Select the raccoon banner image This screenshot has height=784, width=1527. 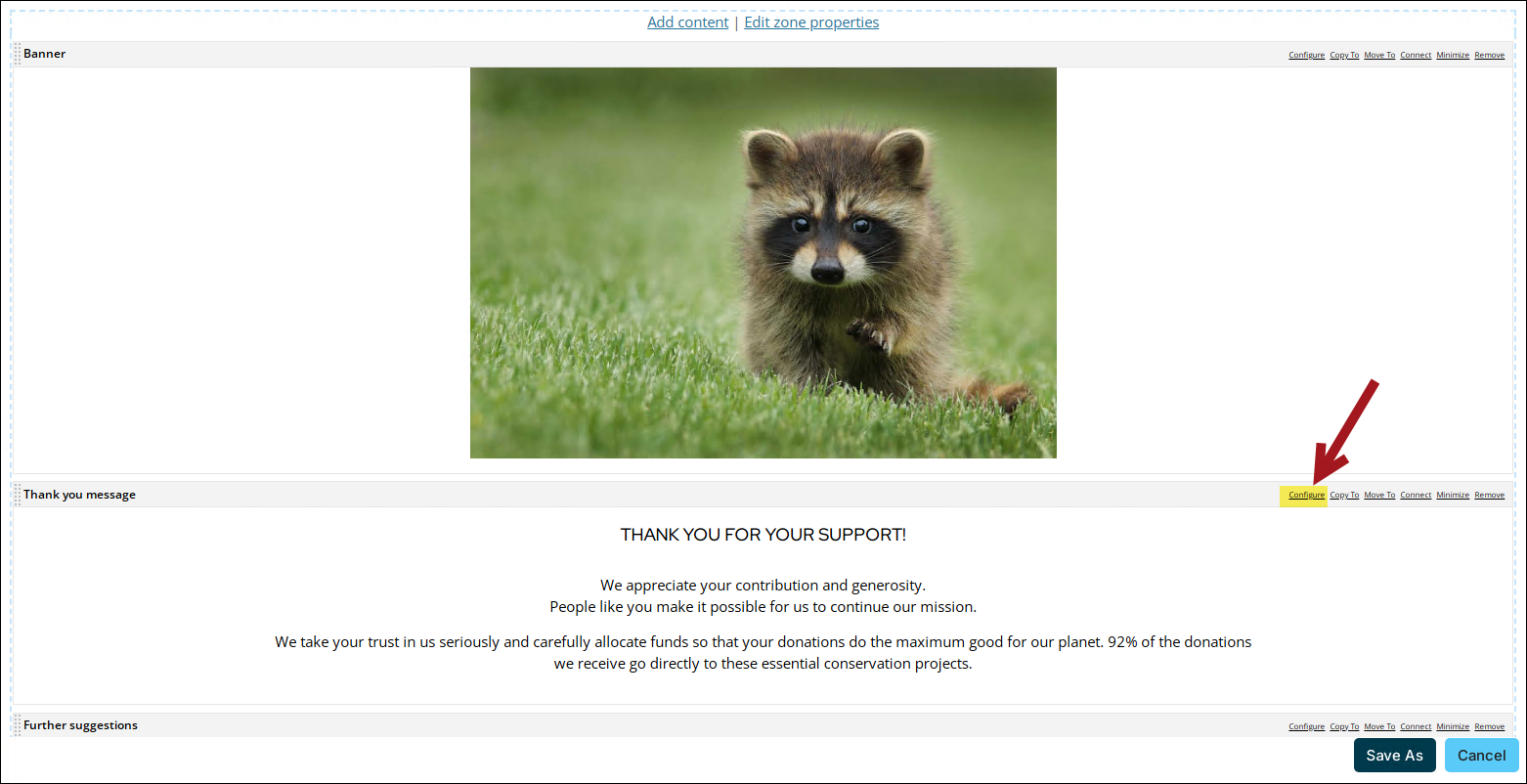pyautogui.click(x=763, y=262)
